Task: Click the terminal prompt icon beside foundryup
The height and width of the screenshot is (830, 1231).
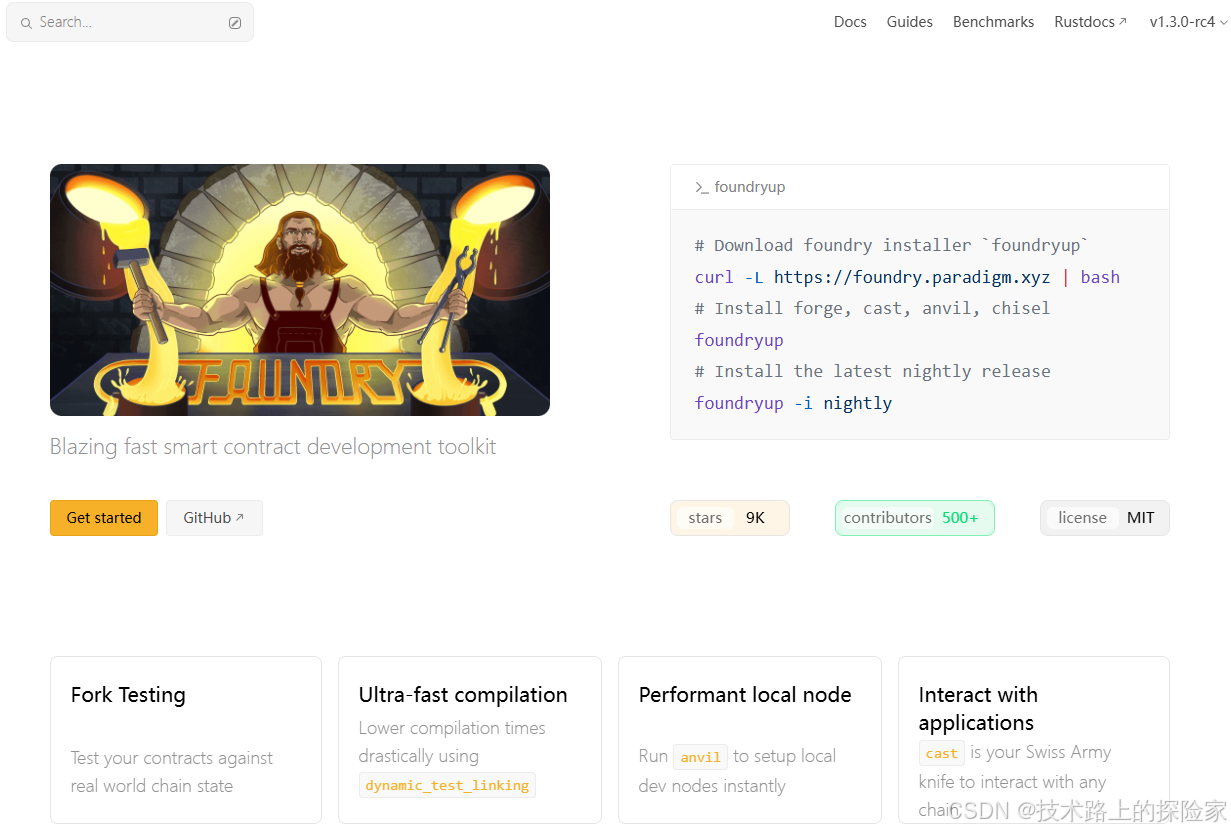Action: click(x=702, y=187)
